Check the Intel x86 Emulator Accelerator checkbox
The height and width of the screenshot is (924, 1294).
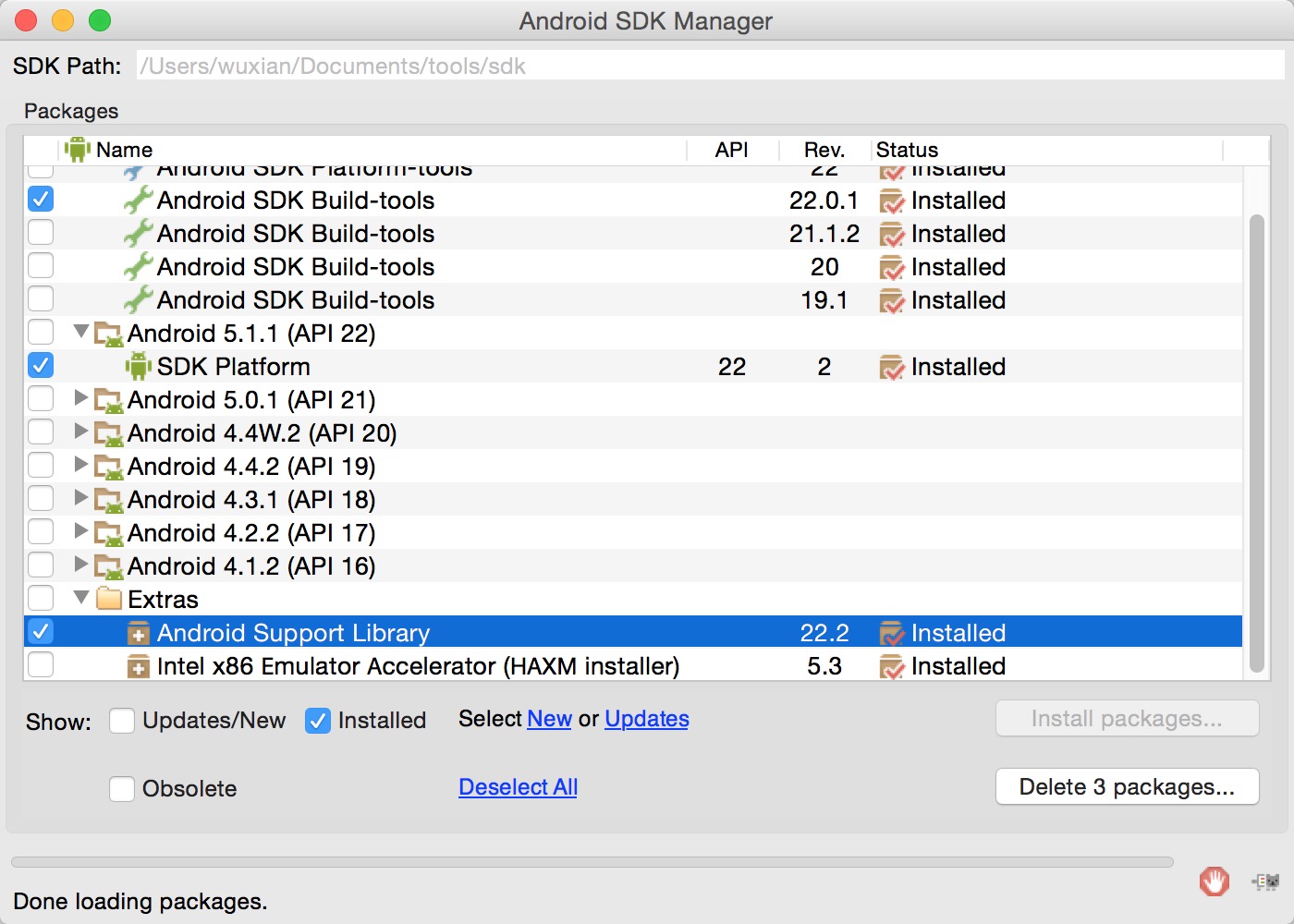coord(41,664)
